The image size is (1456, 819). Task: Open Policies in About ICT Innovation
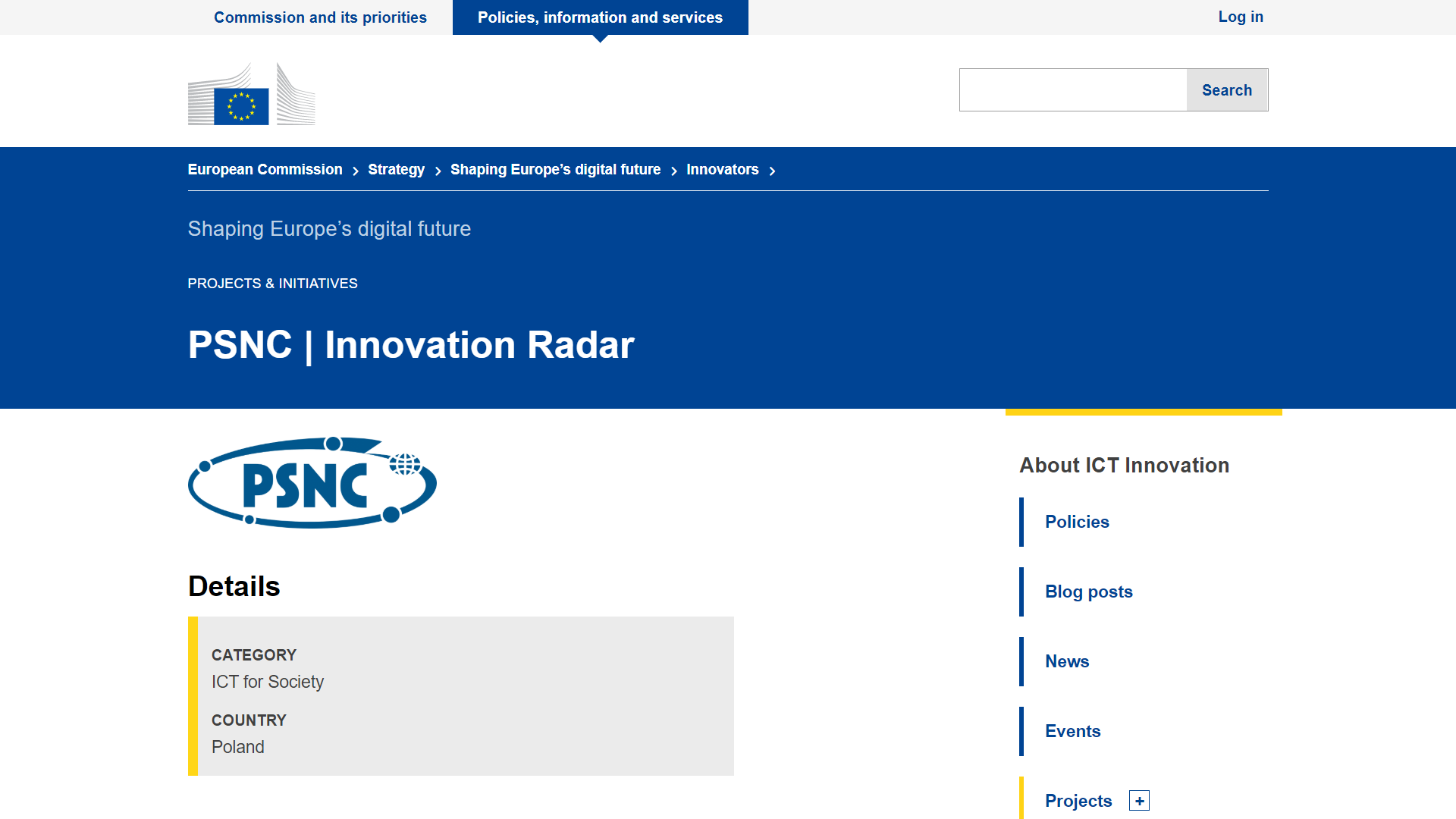1077,522
